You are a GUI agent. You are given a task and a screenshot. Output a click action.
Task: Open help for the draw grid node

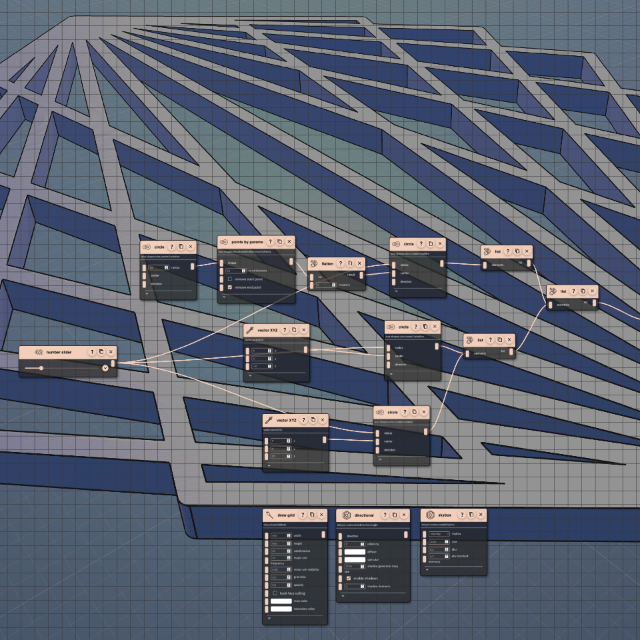pyautogui.click(x=302, y=515)
